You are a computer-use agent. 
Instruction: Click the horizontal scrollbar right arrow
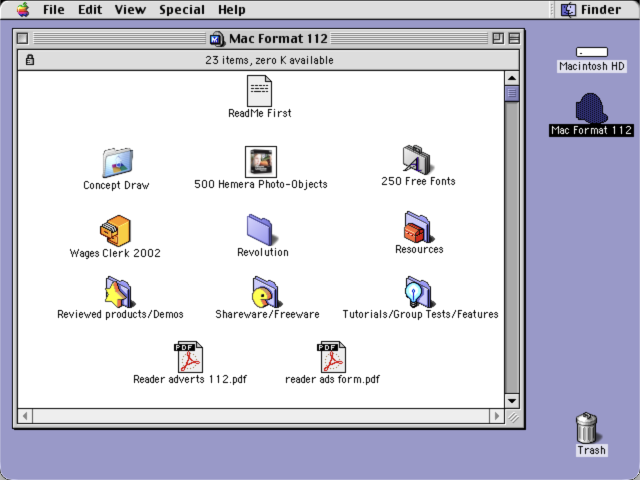[x=496, y=416]
